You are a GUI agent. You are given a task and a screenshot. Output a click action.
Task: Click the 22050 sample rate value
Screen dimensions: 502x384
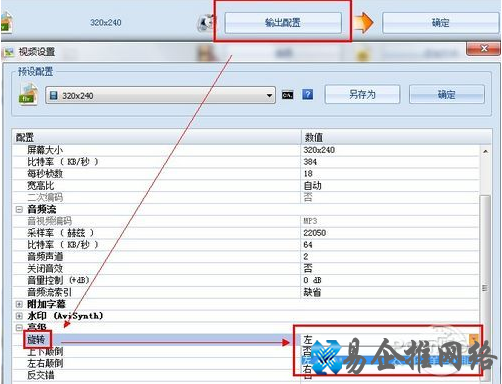[x=315, y=233]
